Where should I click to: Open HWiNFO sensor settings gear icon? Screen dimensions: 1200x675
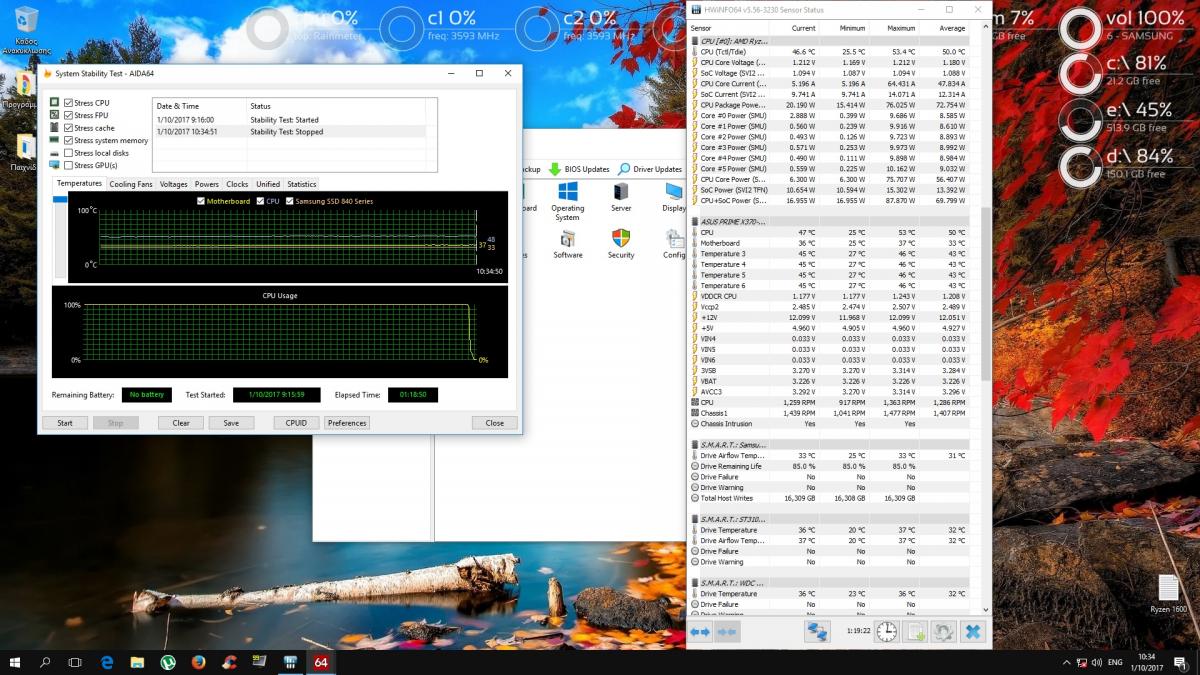tap(943, 632)
